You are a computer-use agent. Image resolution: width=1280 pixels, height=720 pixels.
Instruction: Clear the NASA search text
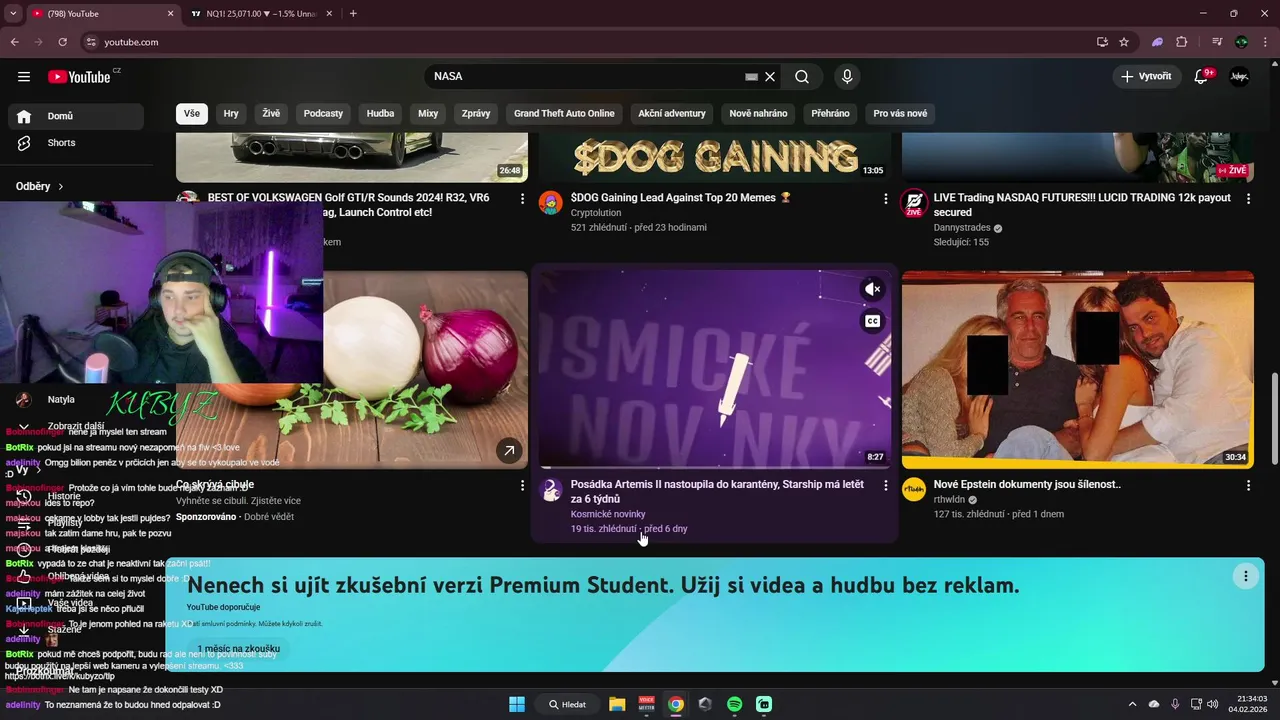click(x=770, y=77)
